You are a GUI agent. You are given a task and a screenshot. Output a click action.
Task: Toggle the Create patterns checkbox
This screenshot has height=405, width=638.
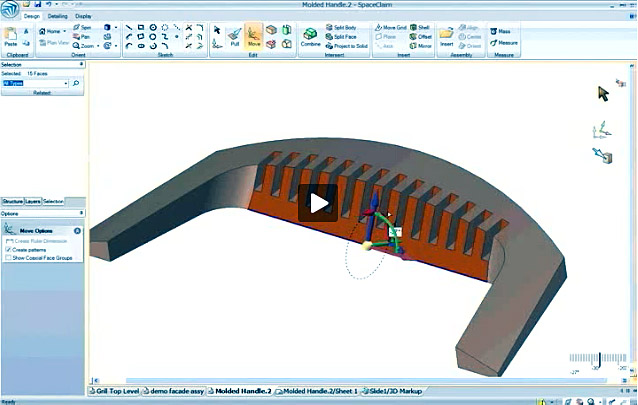(9, 249)
